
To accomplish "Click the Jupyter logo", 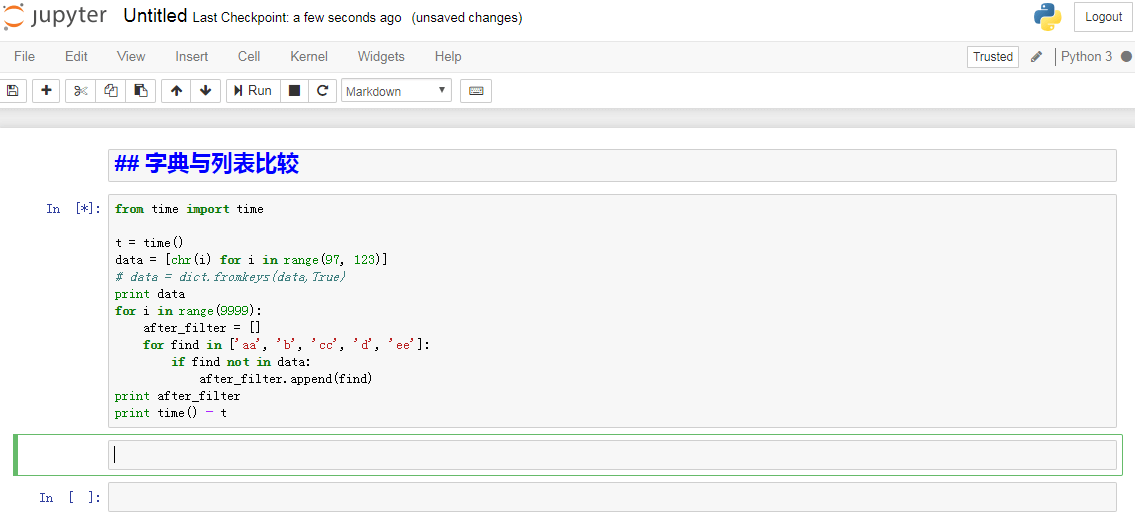I will click(x=56, y=17).
